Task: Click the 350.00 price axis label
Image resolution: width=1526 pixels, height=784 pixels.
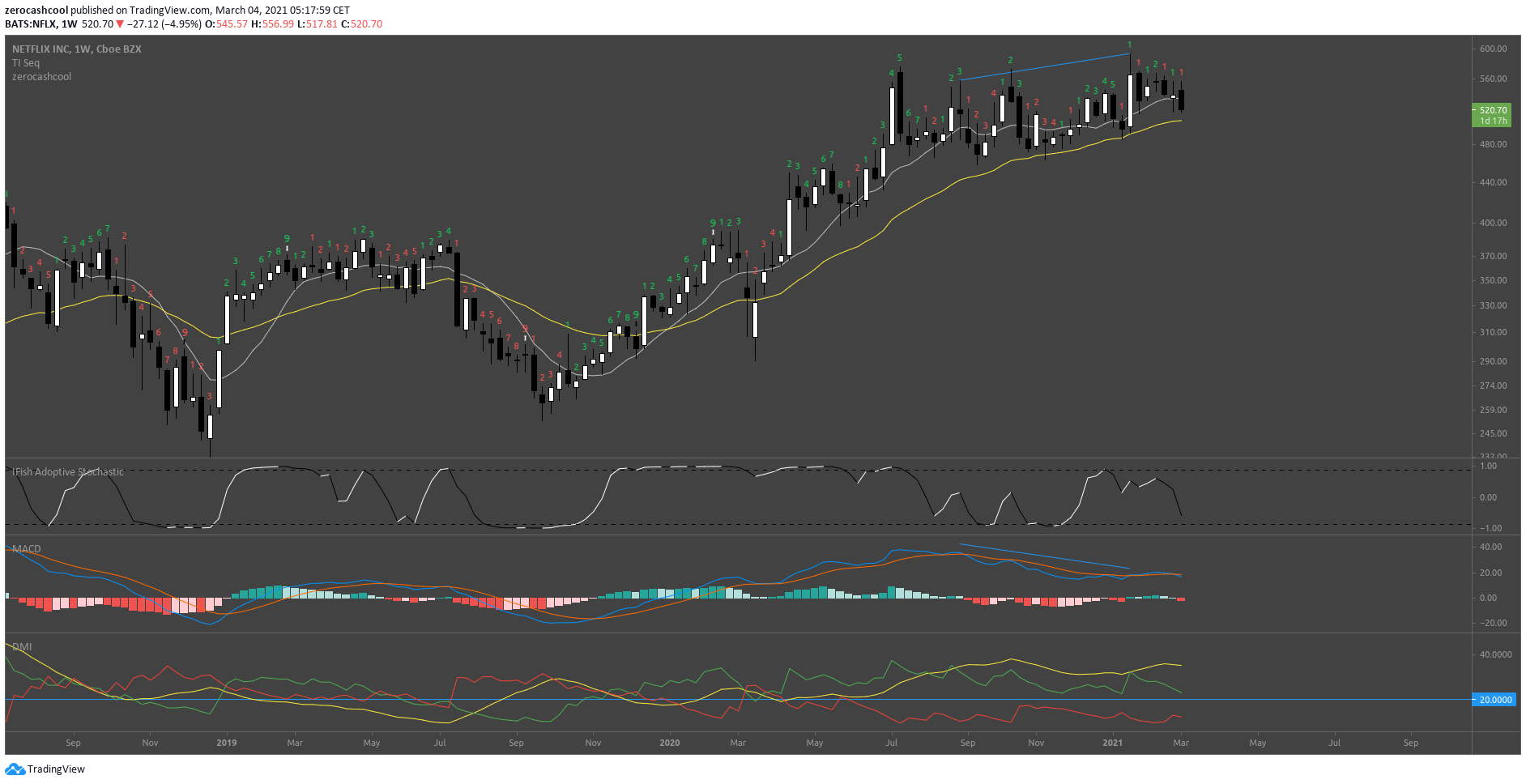Action: click(x=1493, y=280)
